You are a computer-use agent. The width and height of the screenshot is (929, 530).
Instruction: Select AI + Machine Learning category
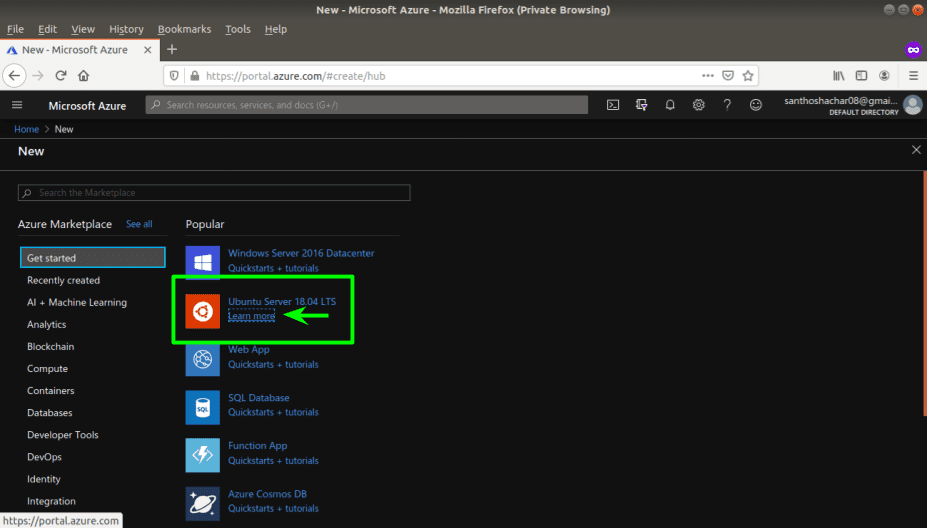(77, 303)
